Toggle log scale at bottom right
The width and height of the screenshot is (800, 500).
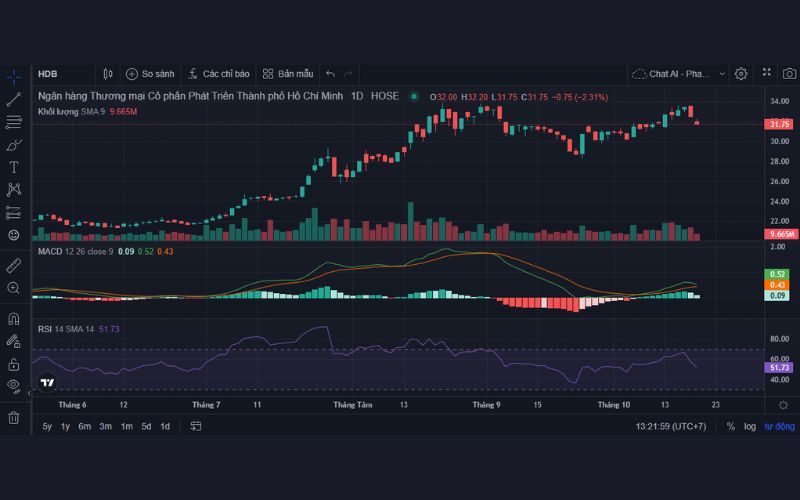click(750, 426)
